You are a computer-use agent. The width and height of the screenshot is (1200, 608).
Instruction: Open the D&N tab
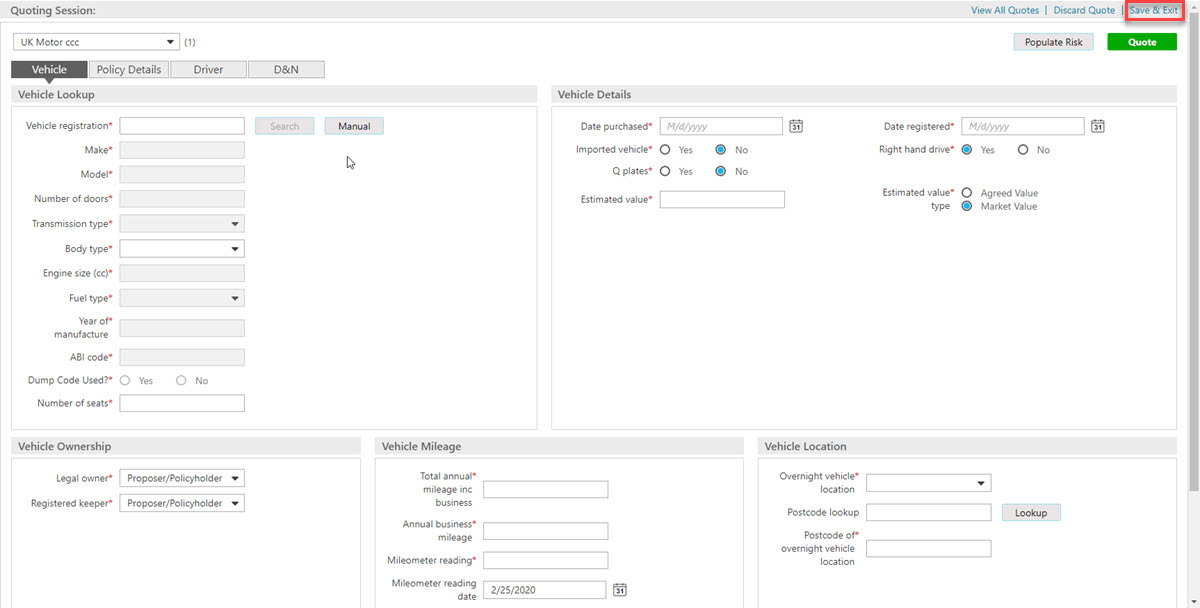pos(286,70)
